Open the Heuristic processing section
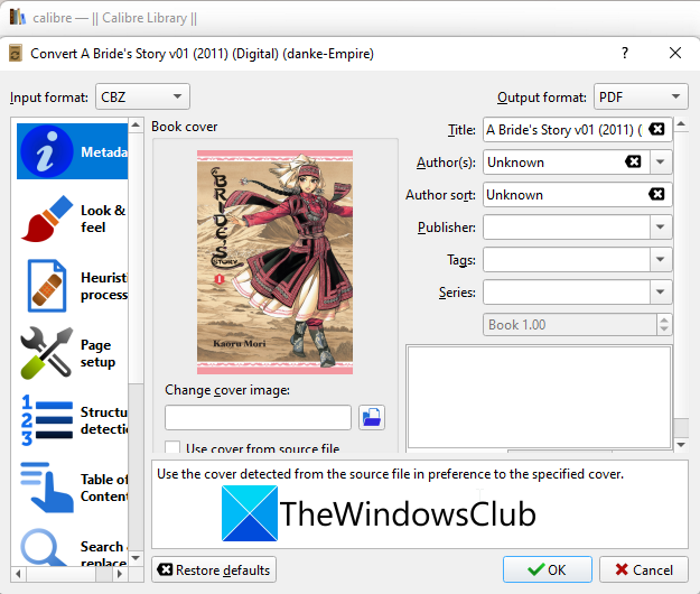This screenshot has width=700, height=594. point(72,286)
